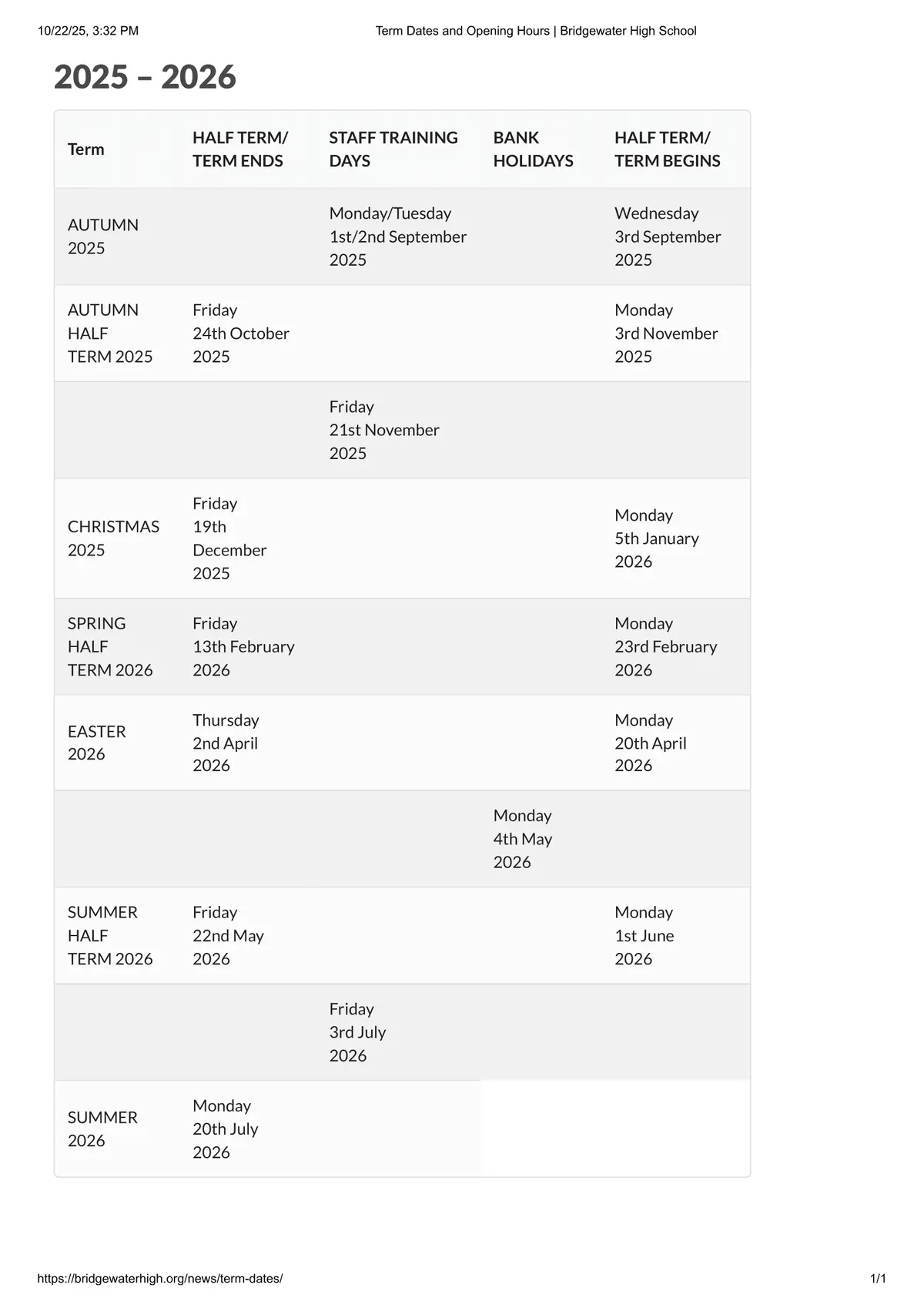The width and height of the screenshot is (924, 1308).
Task: Select the Friday 3rd July 2026 training day
Action: 357,1032
